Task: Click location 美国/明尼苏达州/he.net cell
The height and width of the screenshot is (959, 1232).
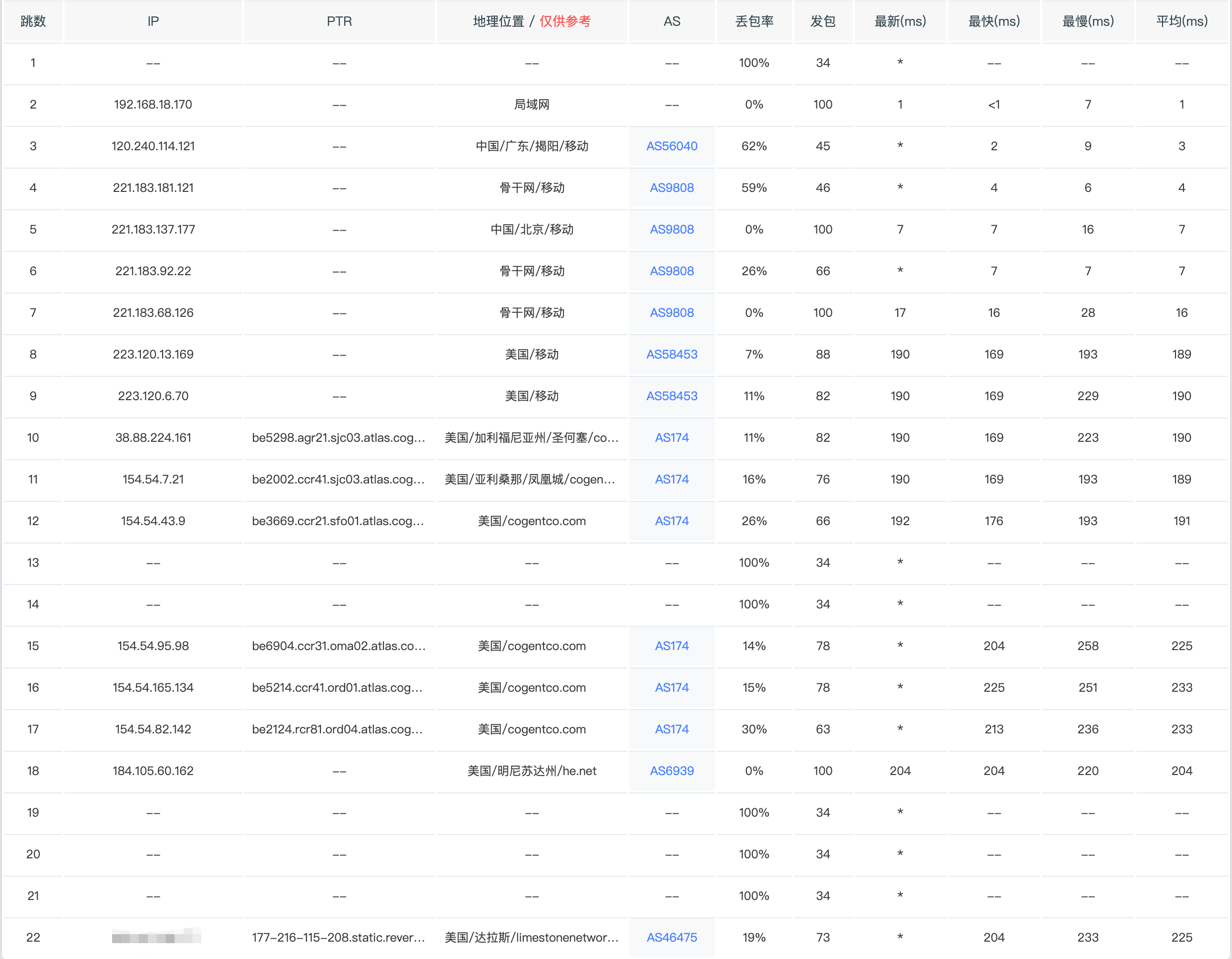Action: pos(531,771)
